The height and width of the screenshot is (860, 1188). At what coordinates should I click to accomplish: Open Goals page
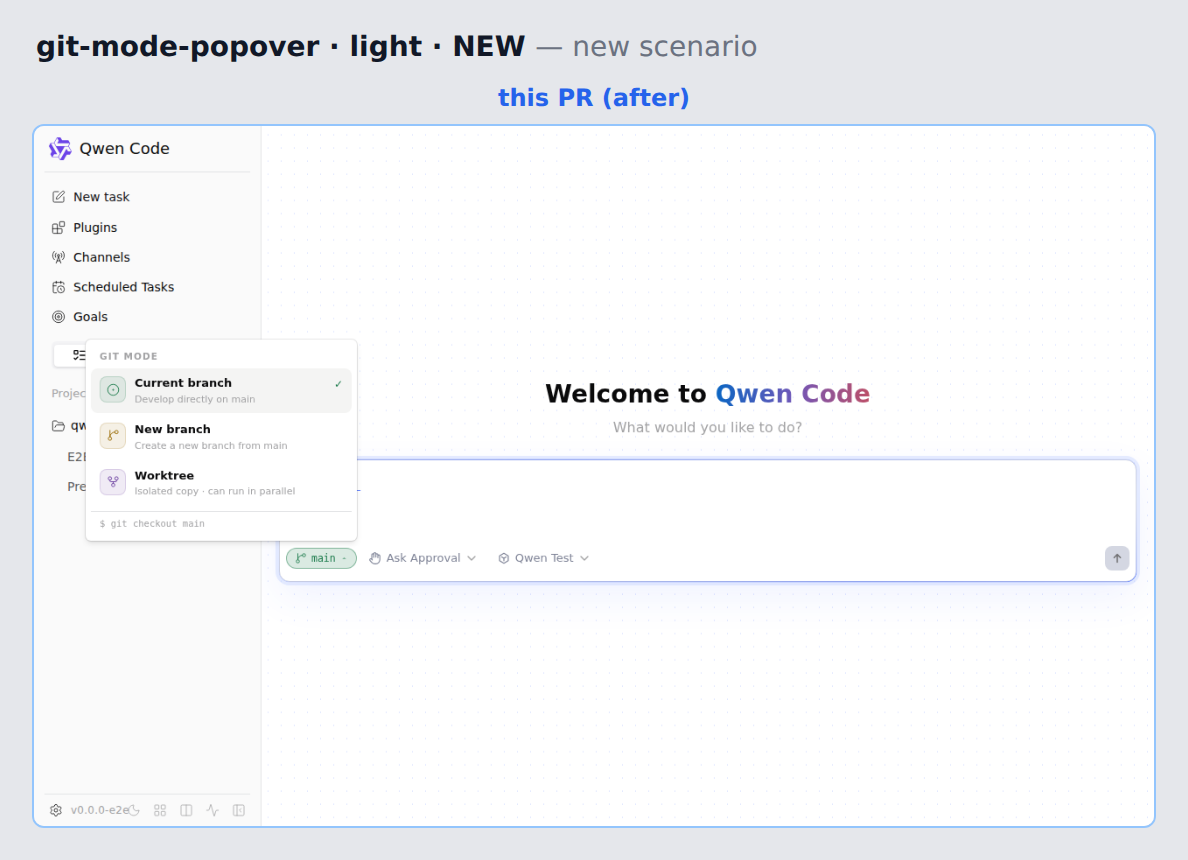point(148,317)
